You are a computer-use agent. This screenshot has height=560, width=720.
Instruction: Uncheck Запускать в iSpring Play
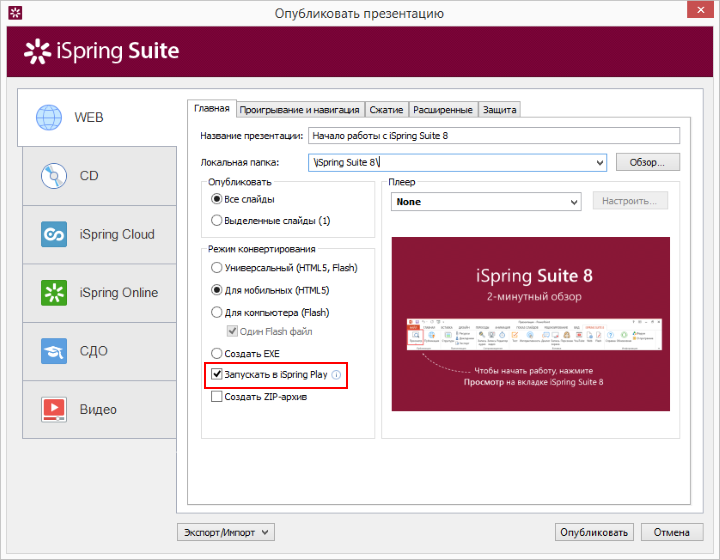[217, 374]
